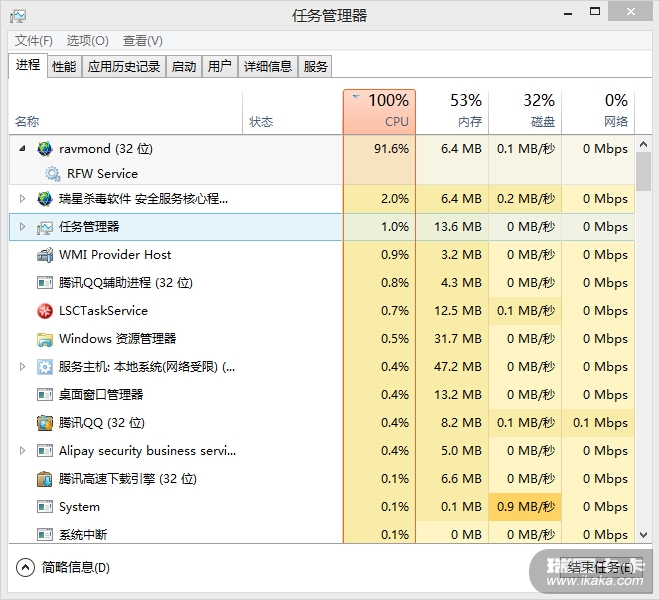Sort by the 网络 column header
The height and width of the screenshot is (600, 660).
(598, 112)
